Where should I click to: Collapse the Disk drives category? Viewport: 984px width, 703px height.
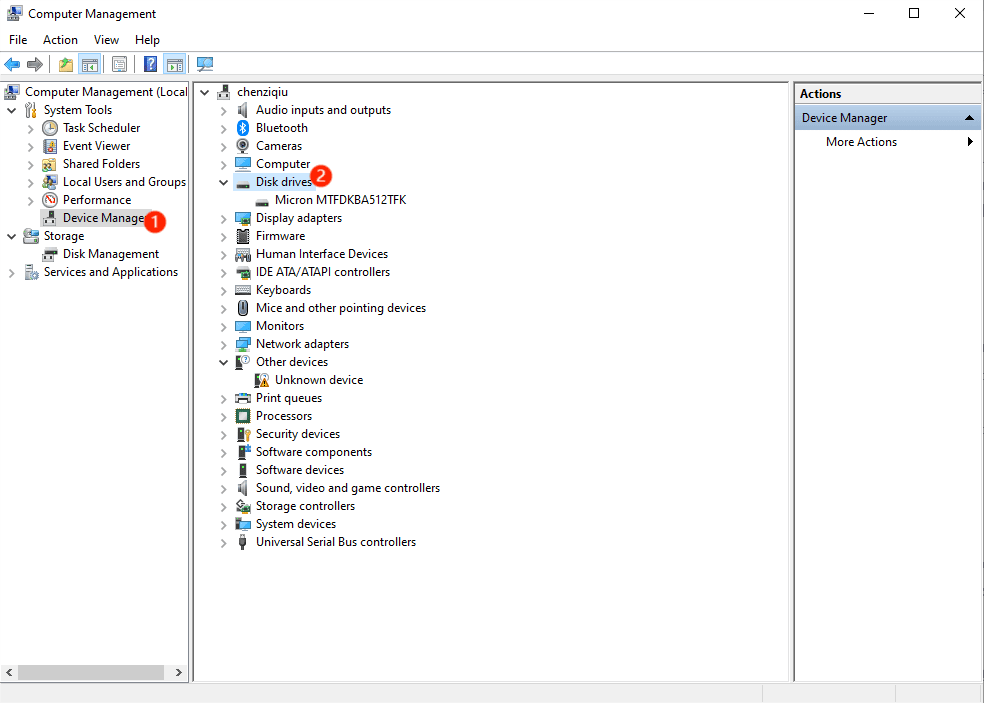coord(224,182)
